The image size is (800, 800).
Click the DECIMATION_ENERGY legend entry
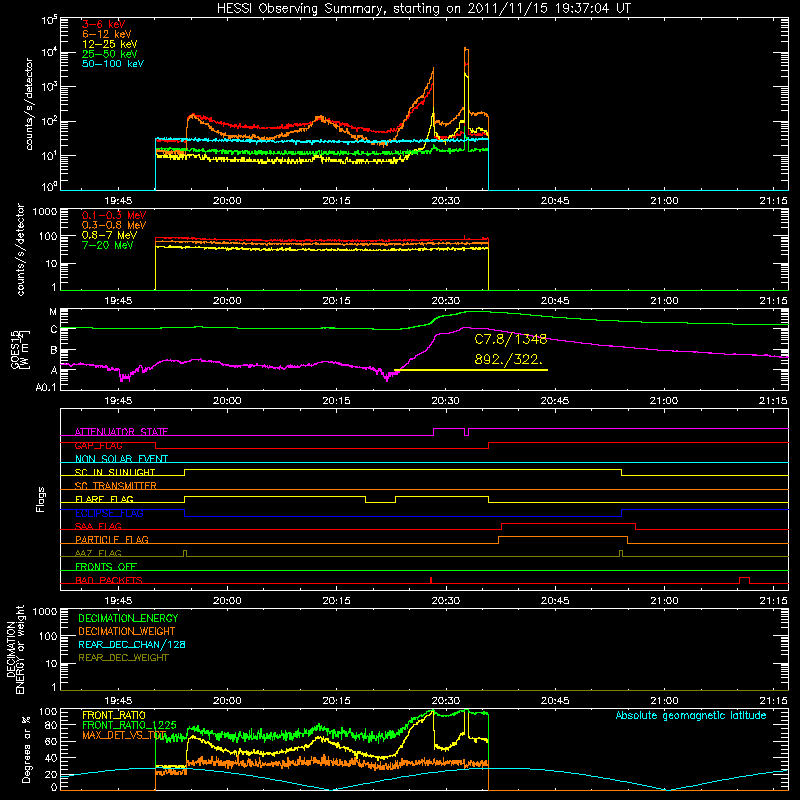pyautogui.click(x=128, y=618)
